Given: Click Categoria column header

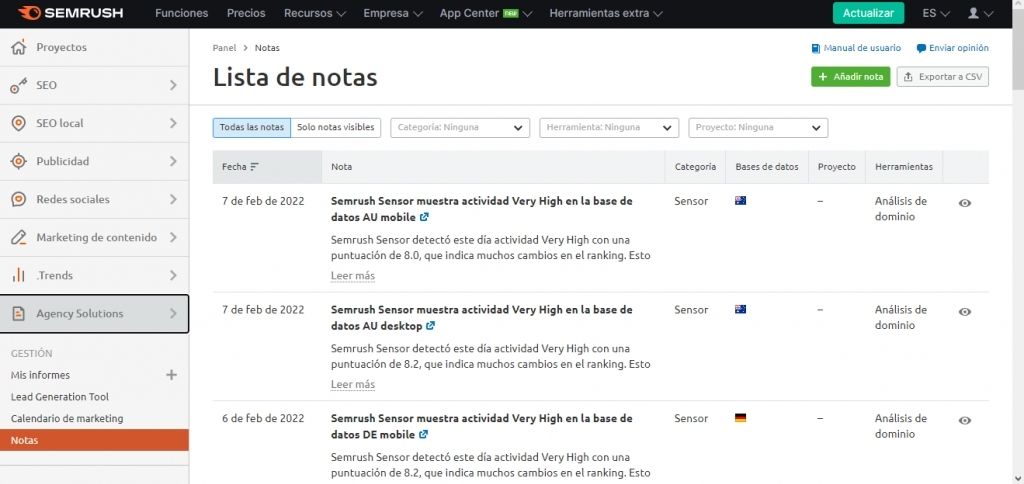Looking at the screenshot, I should (696, 167).
